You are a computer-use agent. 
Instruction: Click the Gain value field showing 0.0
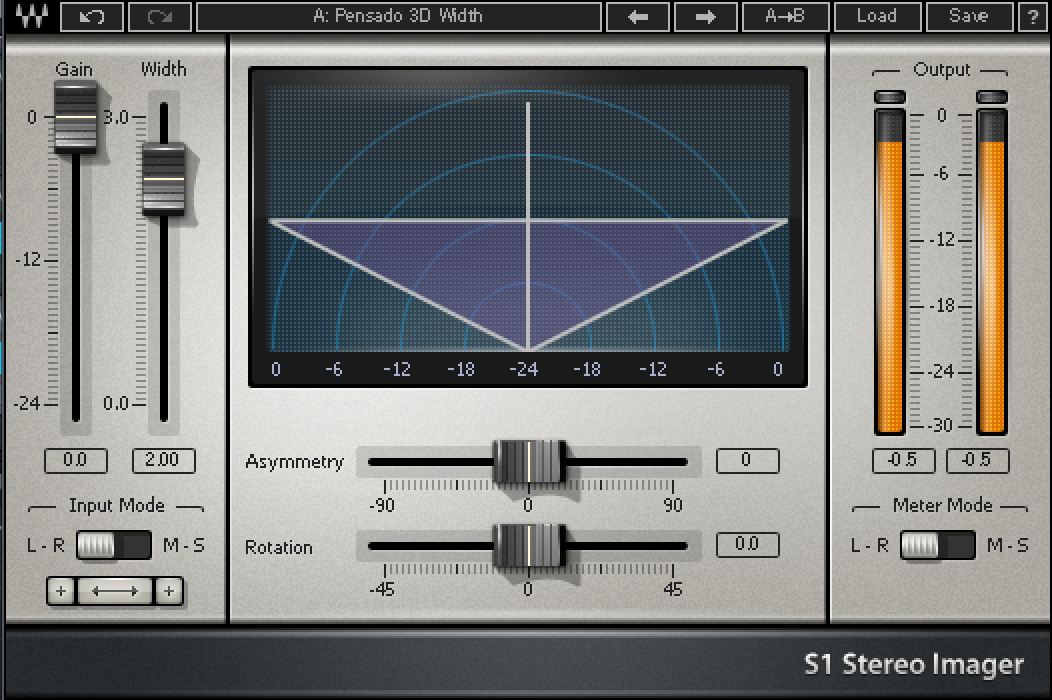click(75, 460)
